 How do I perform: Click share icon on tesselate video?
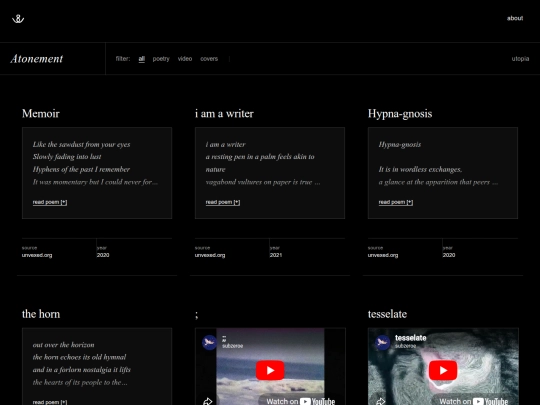coord(381,401)
